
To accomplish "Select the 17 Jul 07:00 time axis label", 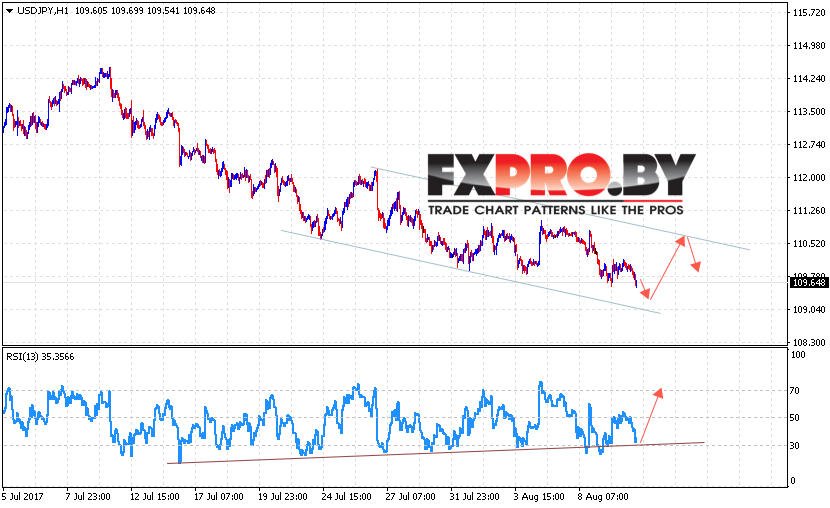I will (x=219, y=497).
